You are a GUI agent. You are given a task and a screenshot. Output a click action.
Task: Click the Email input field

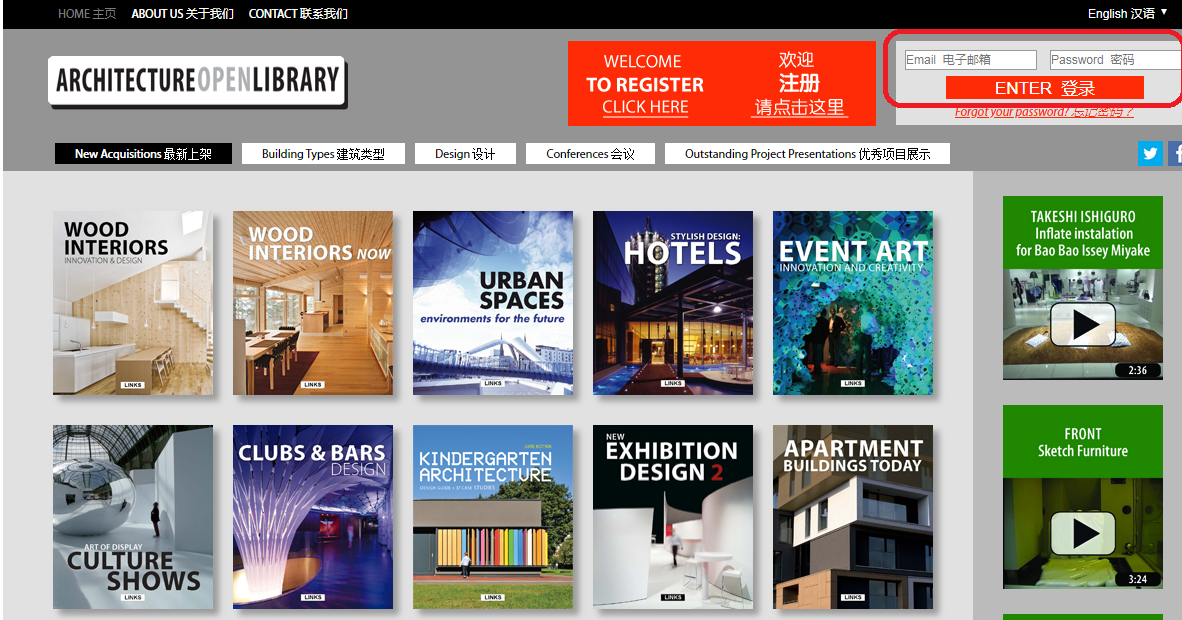(969, 60)
